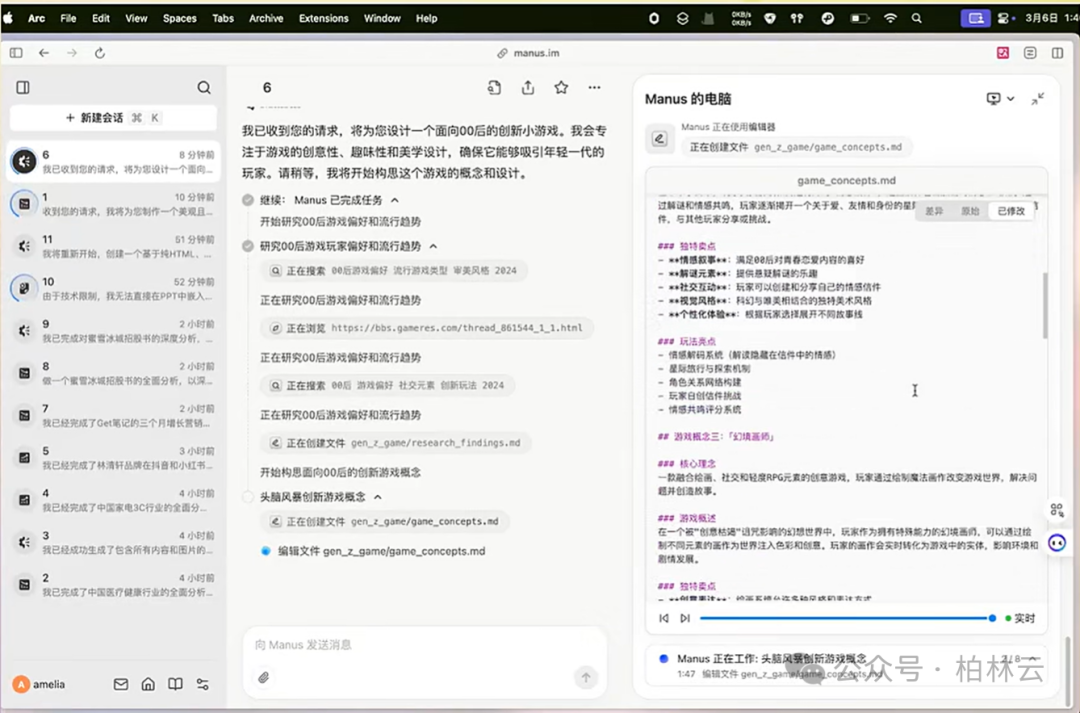Reload the page with the refresh icon
Image resolution: width=1080 pixels, height=713 pixels.
[x=100, y=53]
